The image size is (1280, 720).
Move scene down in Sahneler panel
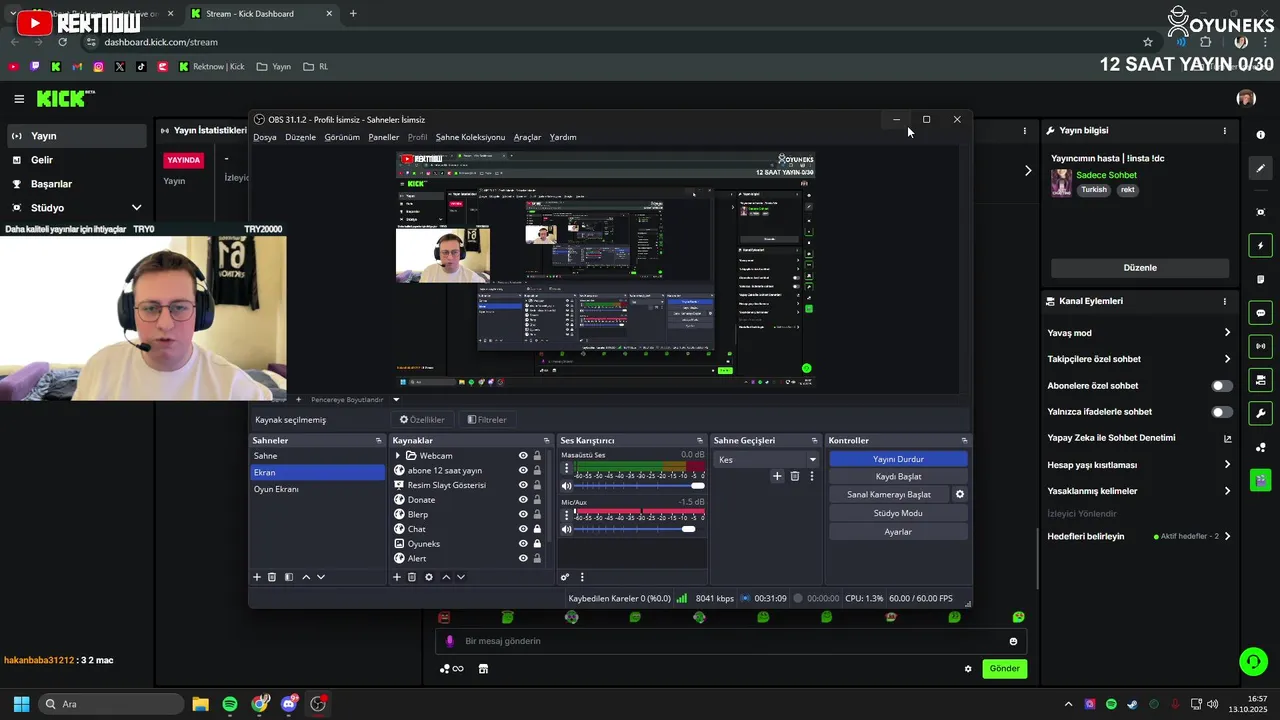pos(321,577)
